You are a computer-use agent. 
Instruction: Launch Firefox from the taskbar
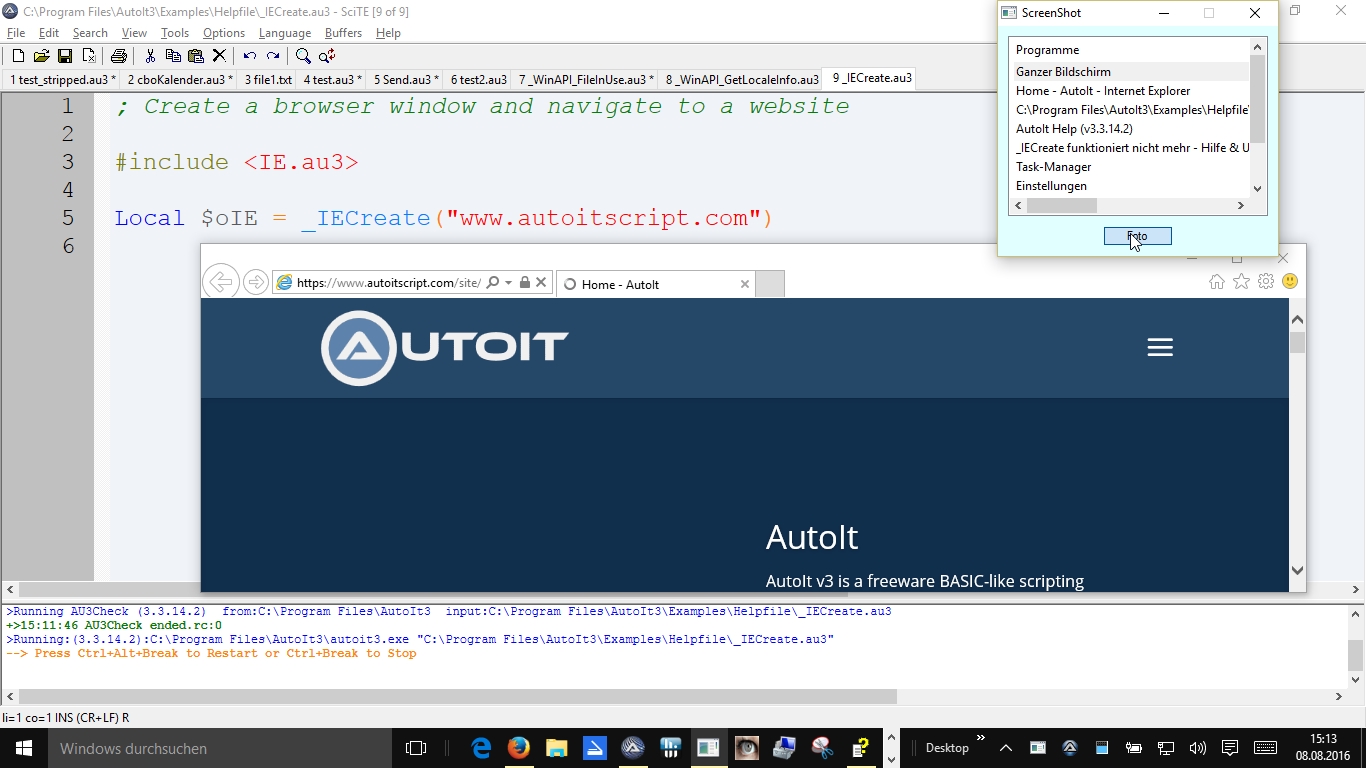[518, 748]
